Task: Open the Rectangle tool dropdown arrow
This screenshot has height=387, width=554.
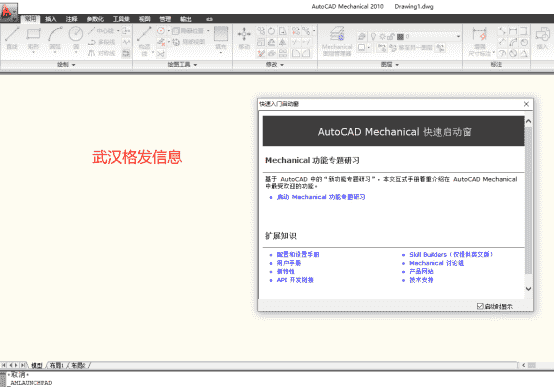Action: 33,52
